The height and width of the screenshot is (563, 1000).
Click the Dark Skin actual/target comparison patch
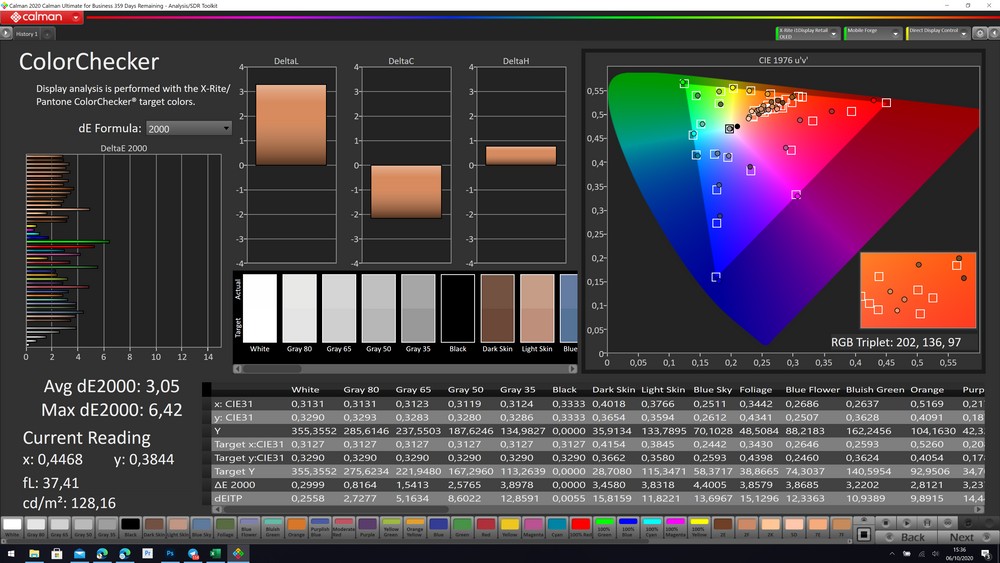coord(497,308)
